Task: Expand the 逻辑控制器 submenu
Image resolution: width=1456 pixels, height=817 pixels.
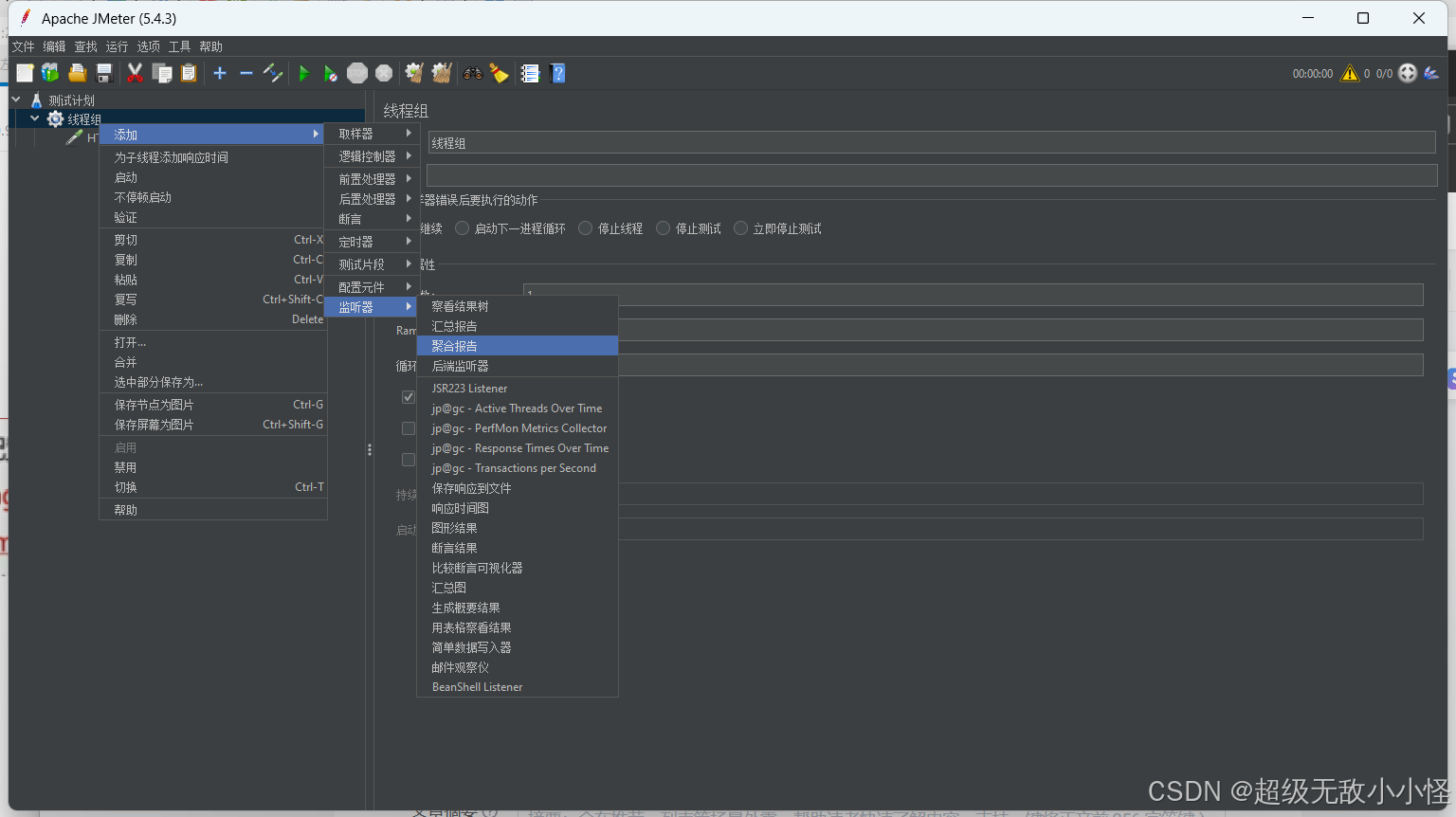Action: [x=372, y=156]
